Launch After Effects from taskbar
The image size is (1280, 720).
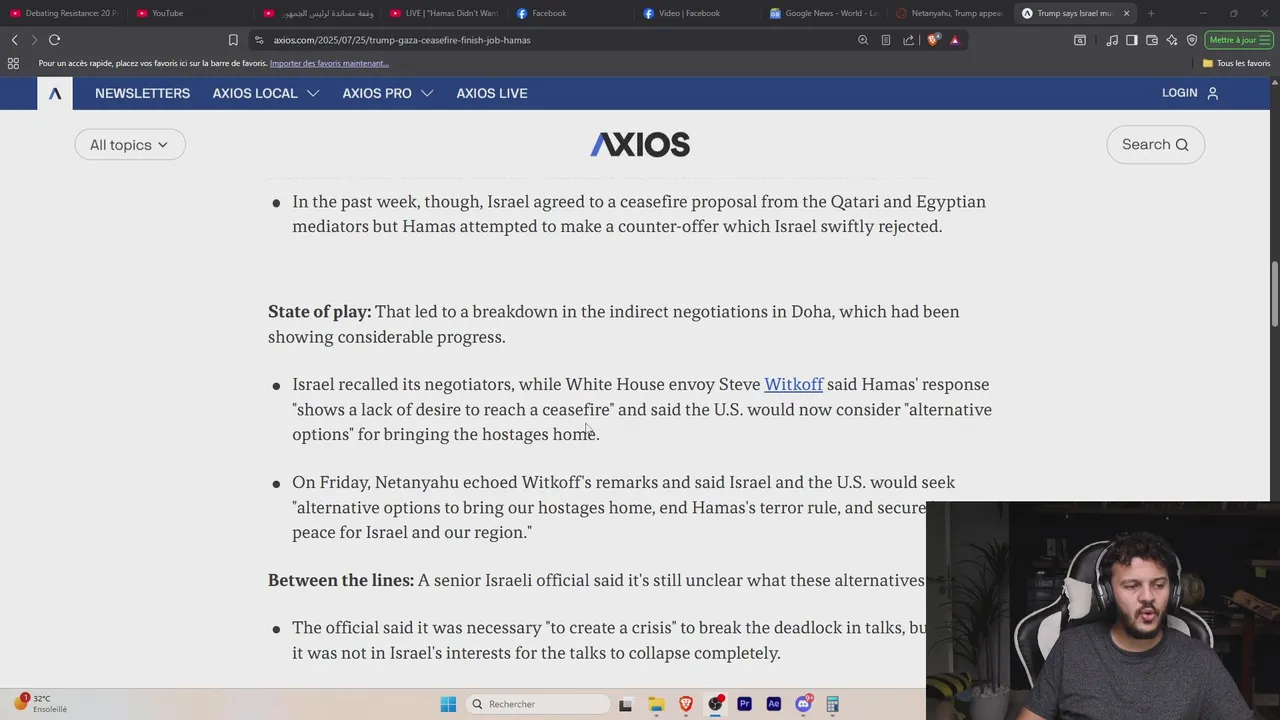point(773,704)
